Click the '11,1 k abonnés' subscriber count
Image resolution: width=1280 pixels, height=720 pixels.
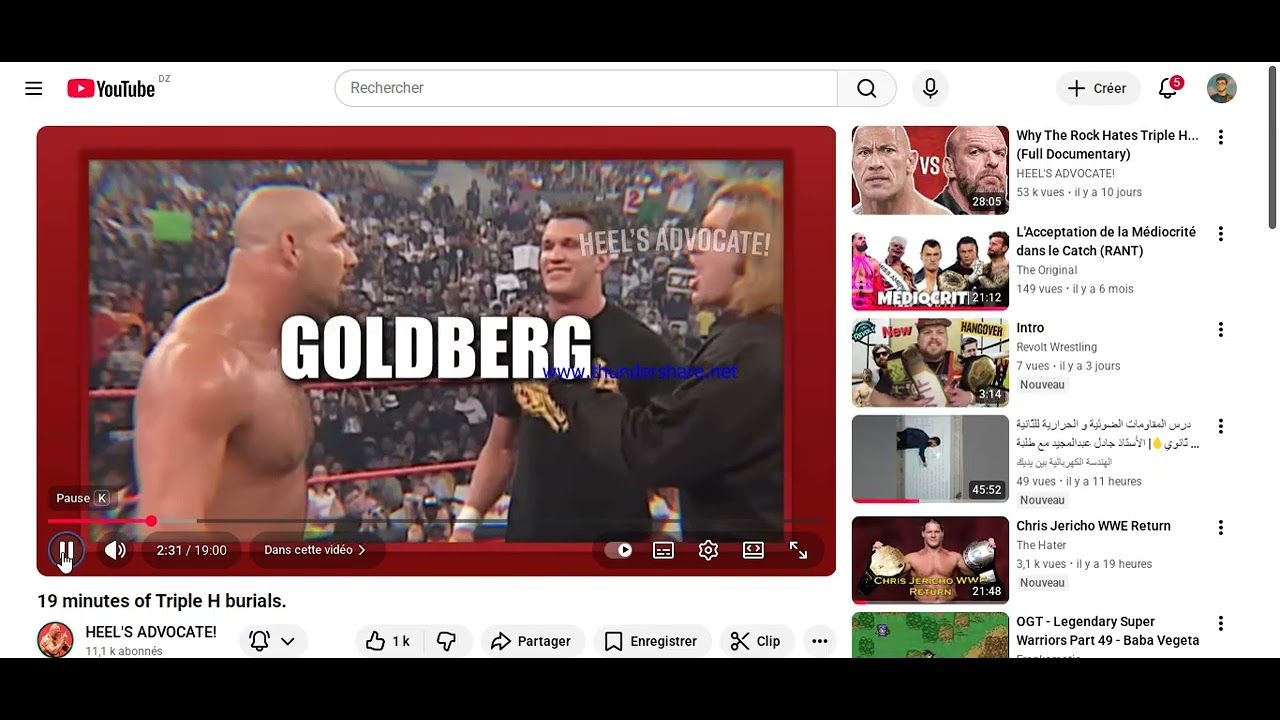point(124,651)
